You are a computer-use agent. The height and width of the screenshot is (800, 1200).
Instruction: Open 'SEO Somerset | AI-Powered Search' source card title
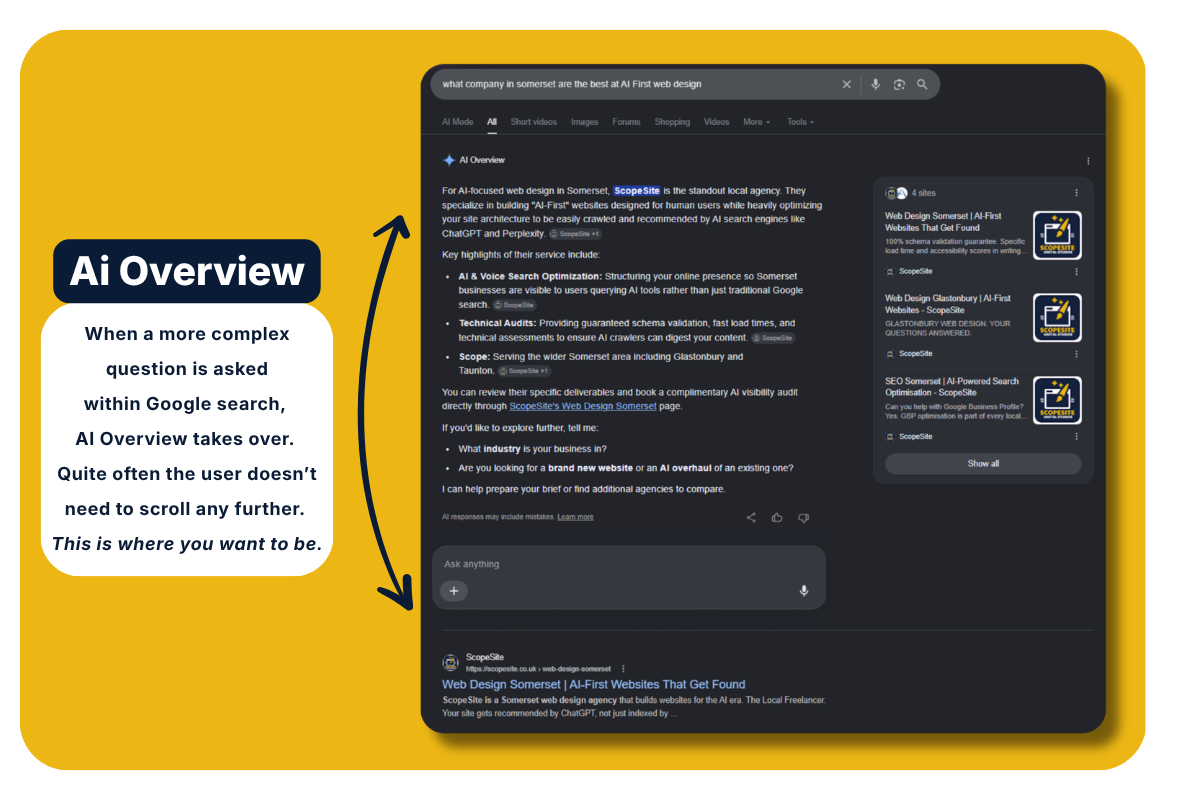click(x=952, y=387)
